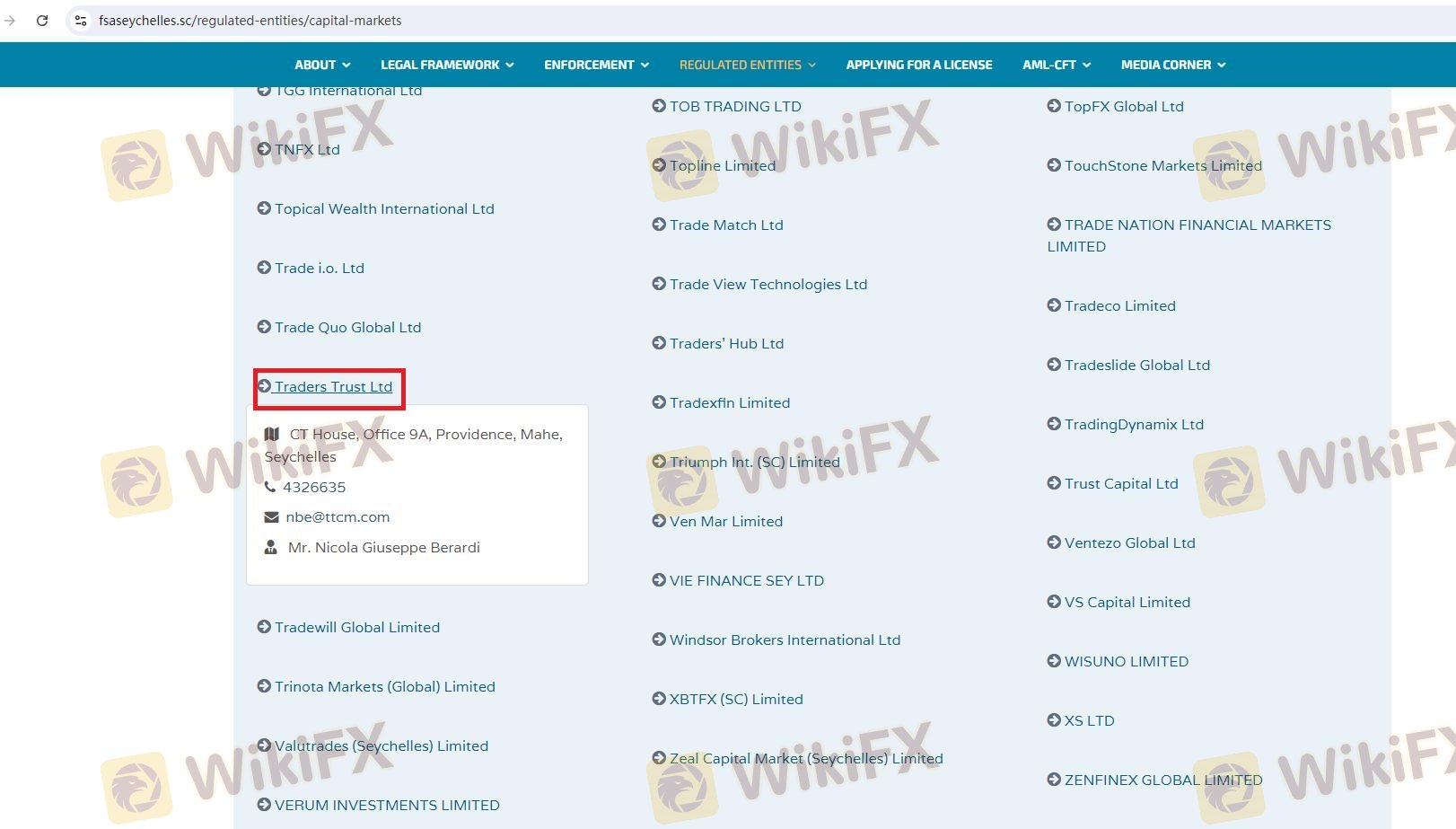Click the site information icon in address bar
The image size is (1456, 829).
(x=81, y=21)
